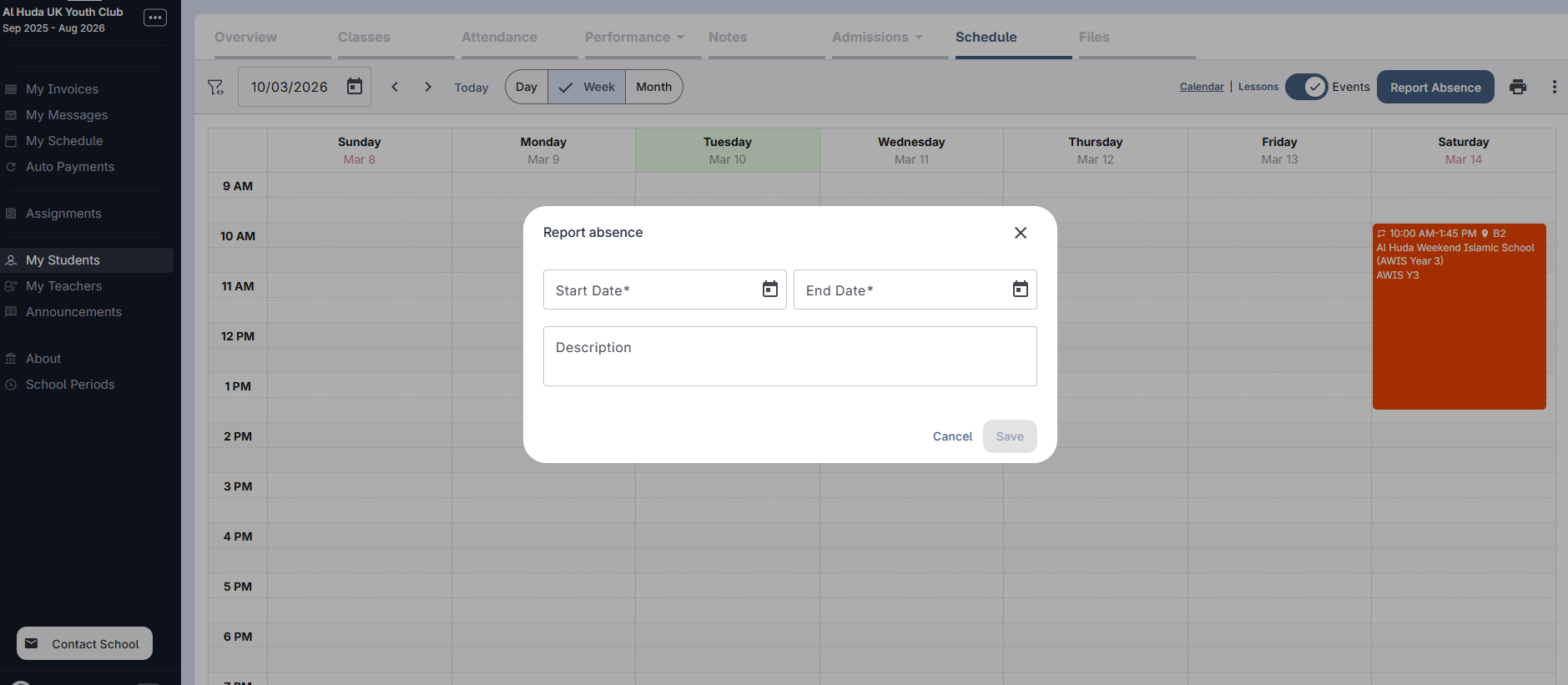Screen dimensions: 1568x685
Task: Open the Start Date calendar picker
Action: pos(769,290)
